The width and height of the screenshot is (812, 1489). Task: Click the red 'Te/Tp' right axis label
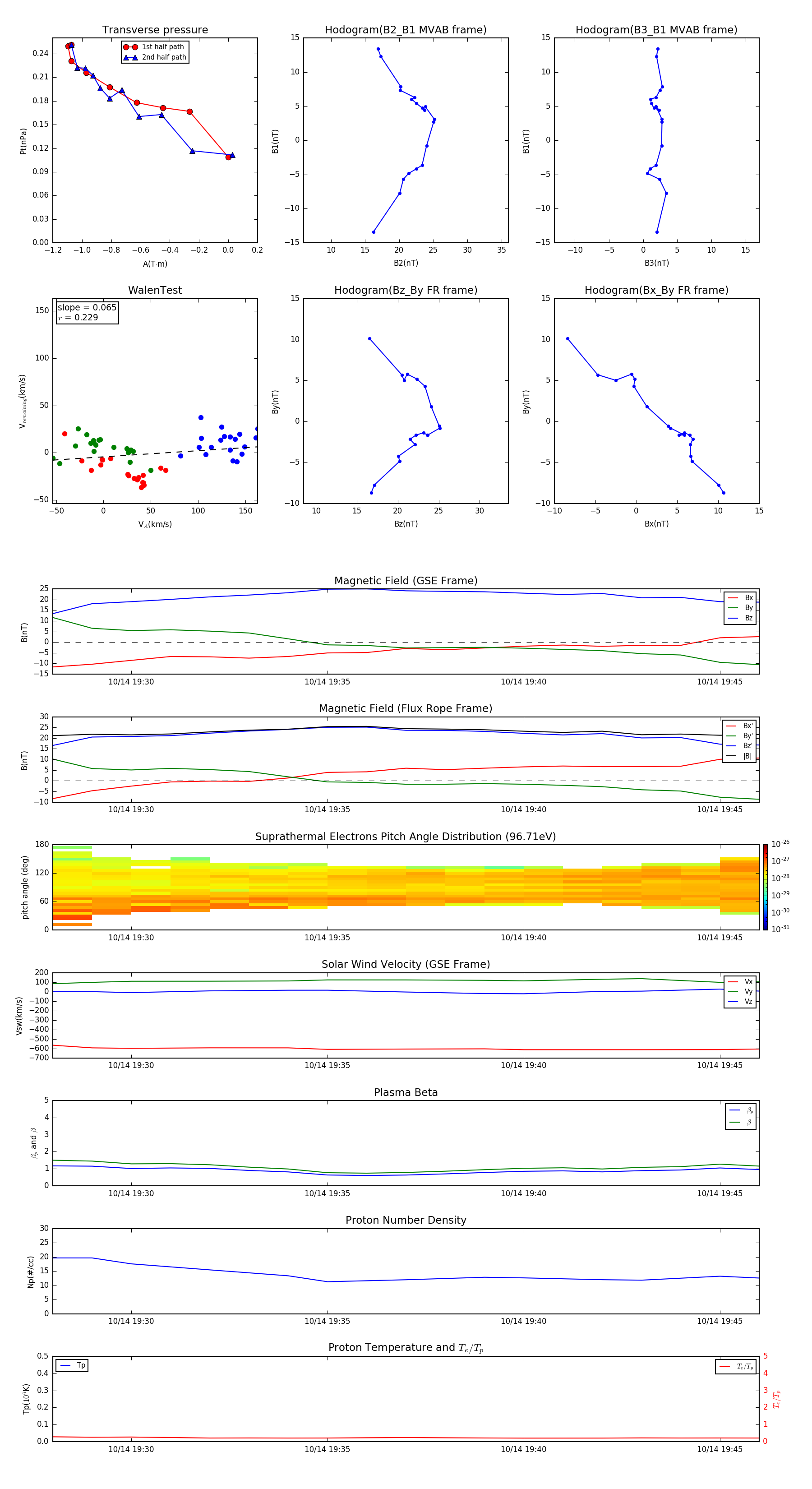point(777,1399)
